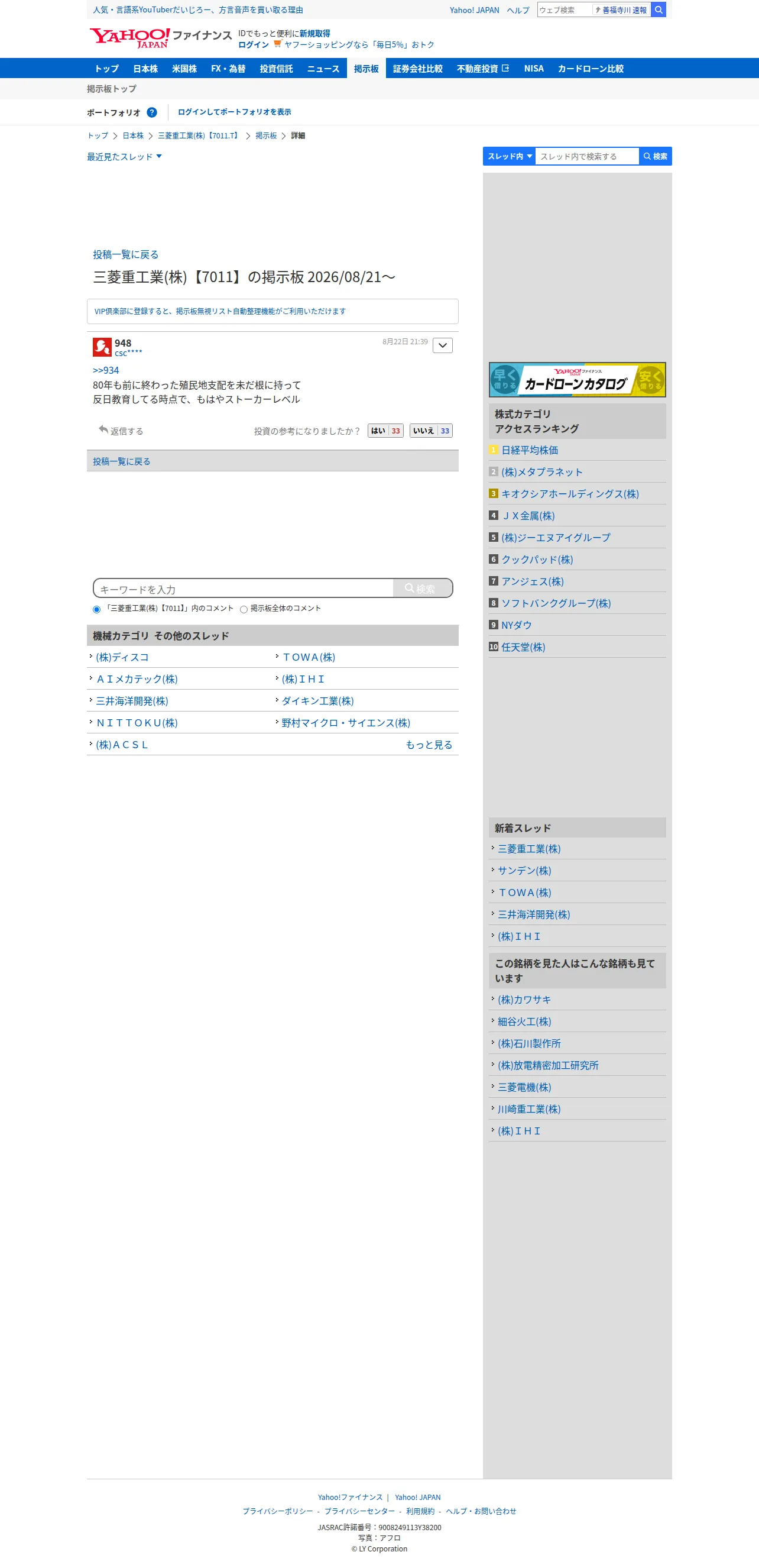Open the 証券会社比較 nav tab

(418, 68)
